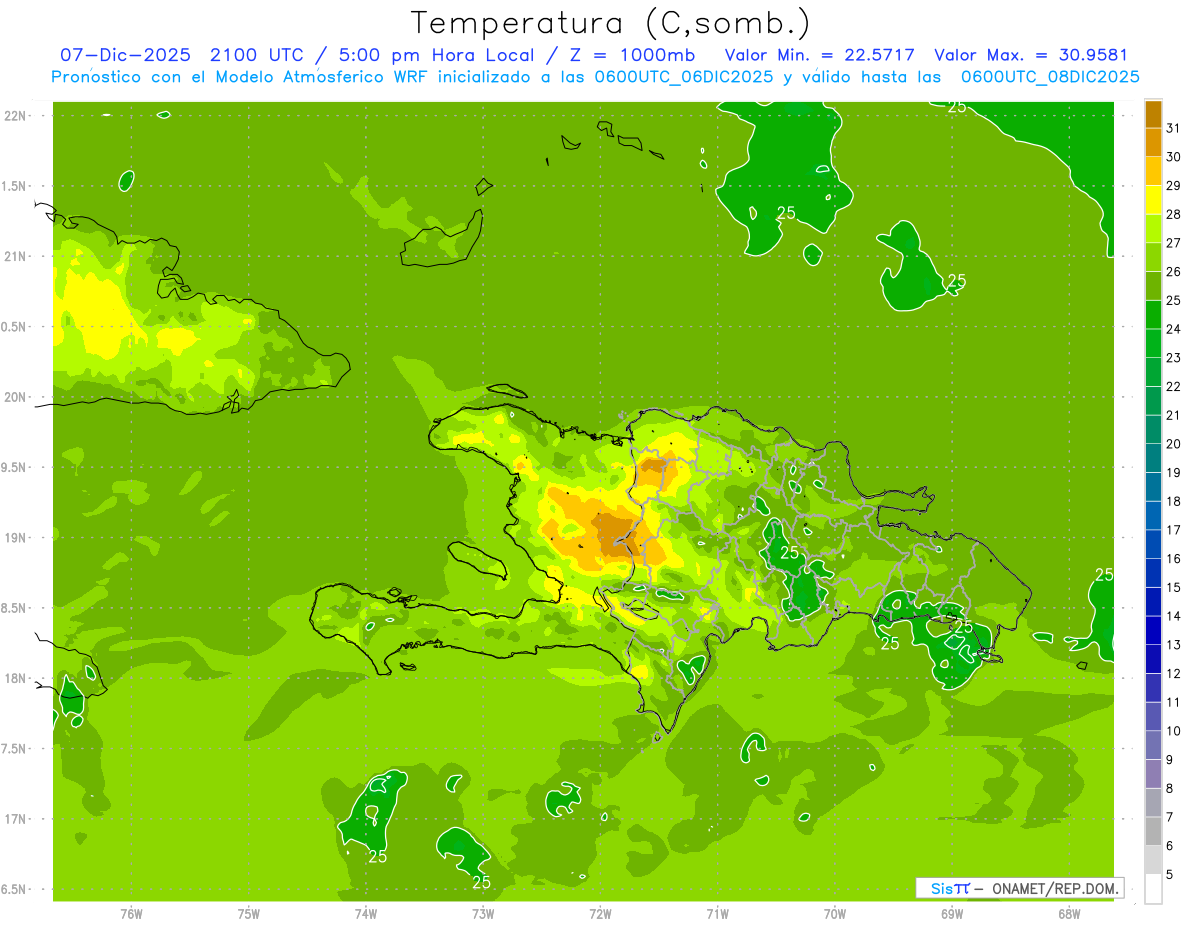
Task: Click the colorbar label '31'
Action: 1173,129
